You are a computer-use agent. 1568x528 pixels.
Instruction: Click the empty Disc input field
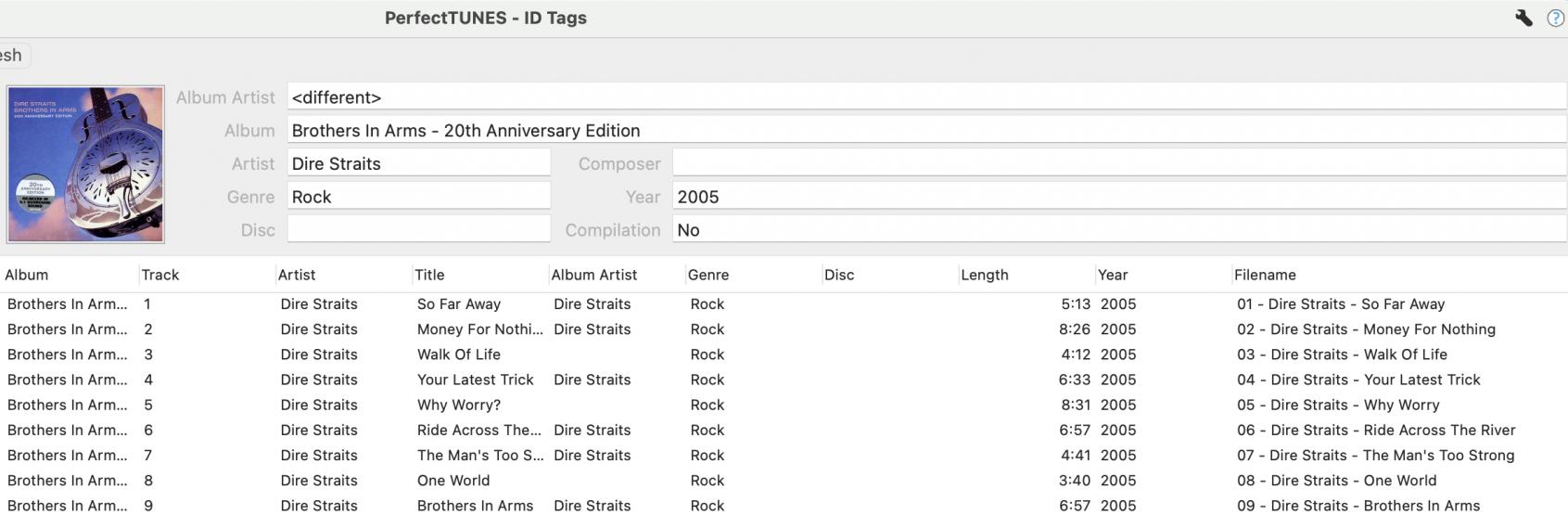pos(418,230)
